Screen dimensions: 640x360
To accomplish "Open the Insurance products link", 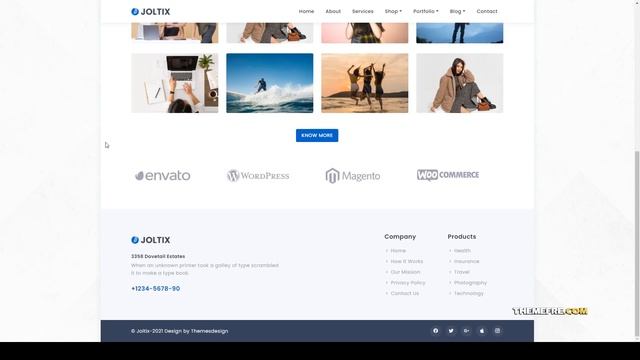I will tap(467, 261).
